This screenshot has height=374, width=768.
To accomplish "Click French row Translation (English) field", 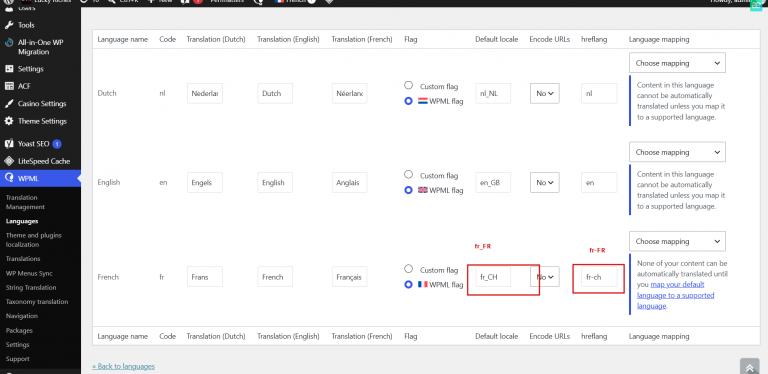I will pyautogui.click(x=275, y=277).
